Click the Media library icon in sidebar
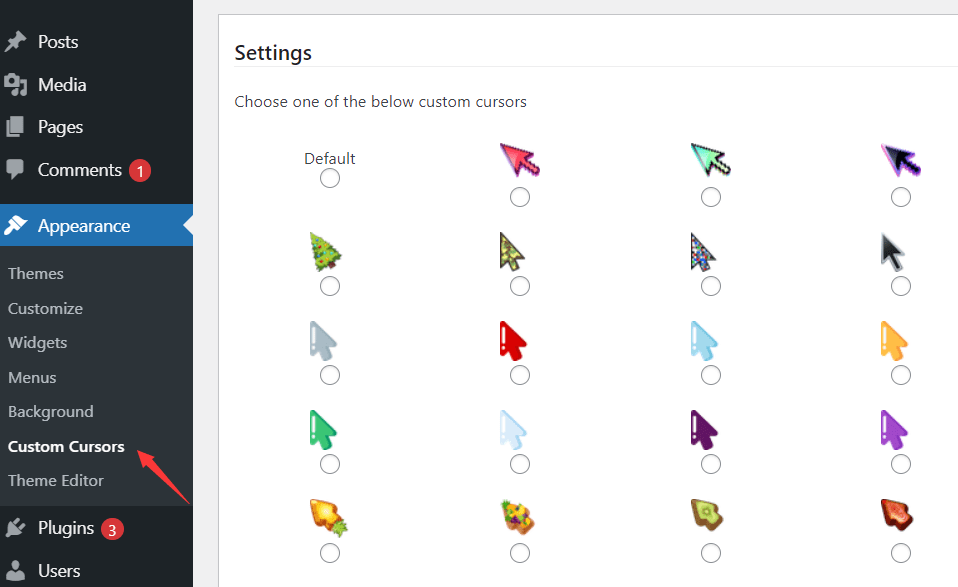This screenshot has width=958, height=587. coord(16,84)
